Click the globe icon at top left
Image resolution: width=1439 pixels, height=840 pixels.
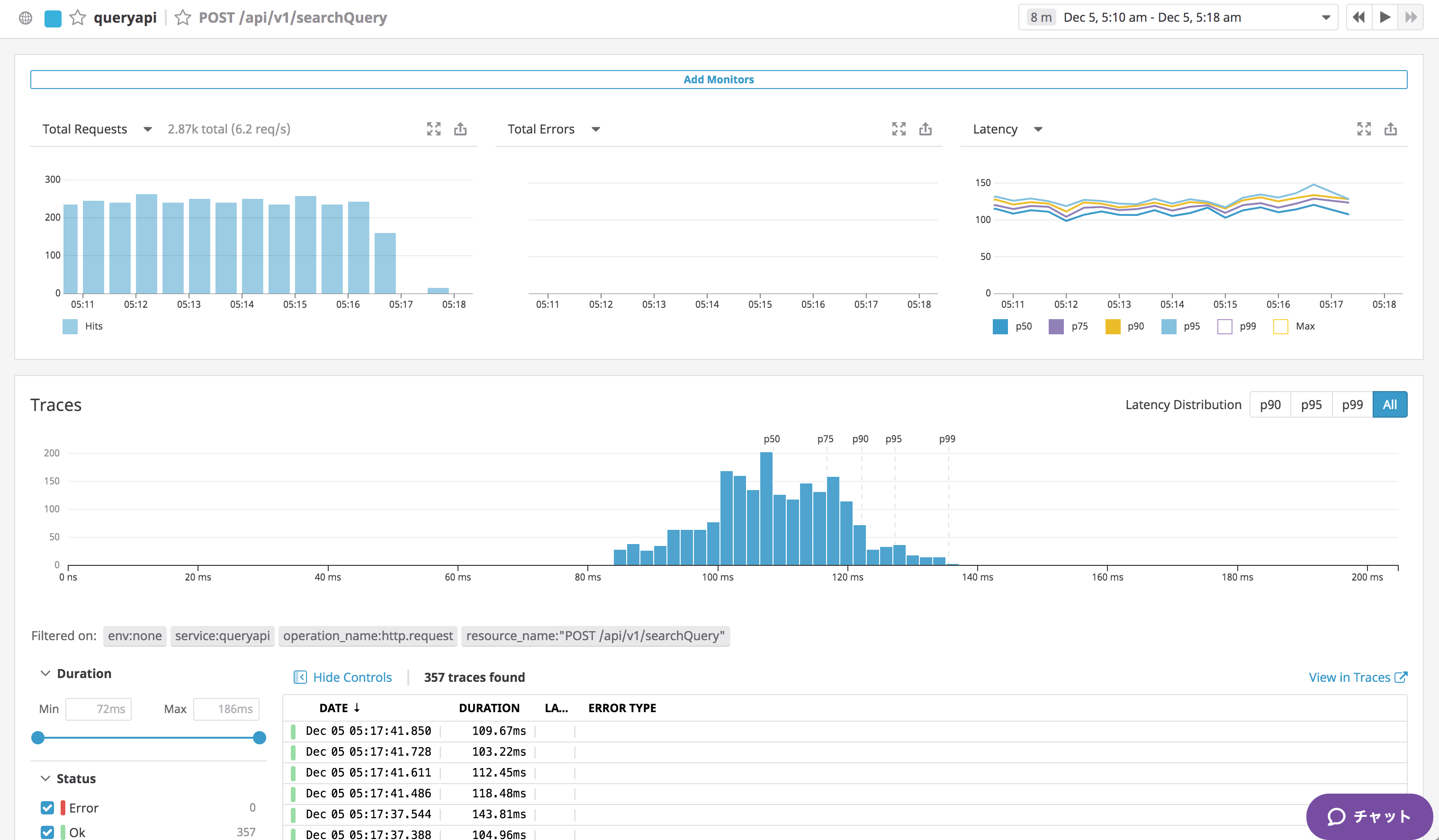pyautogui.click(x=25, y=18)
